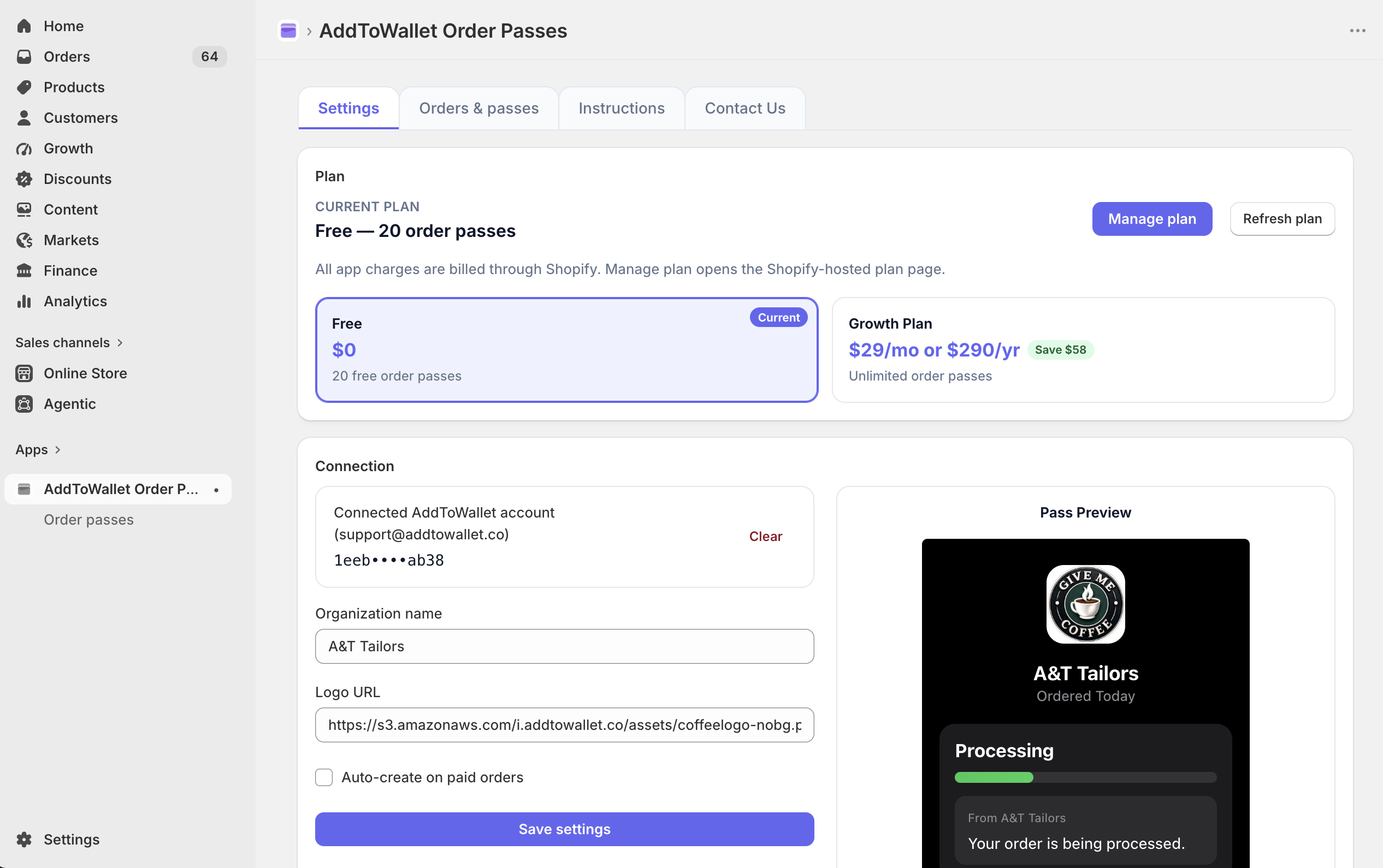
Task: Click the Manage plan button
Action: (x=1151, y=219)
